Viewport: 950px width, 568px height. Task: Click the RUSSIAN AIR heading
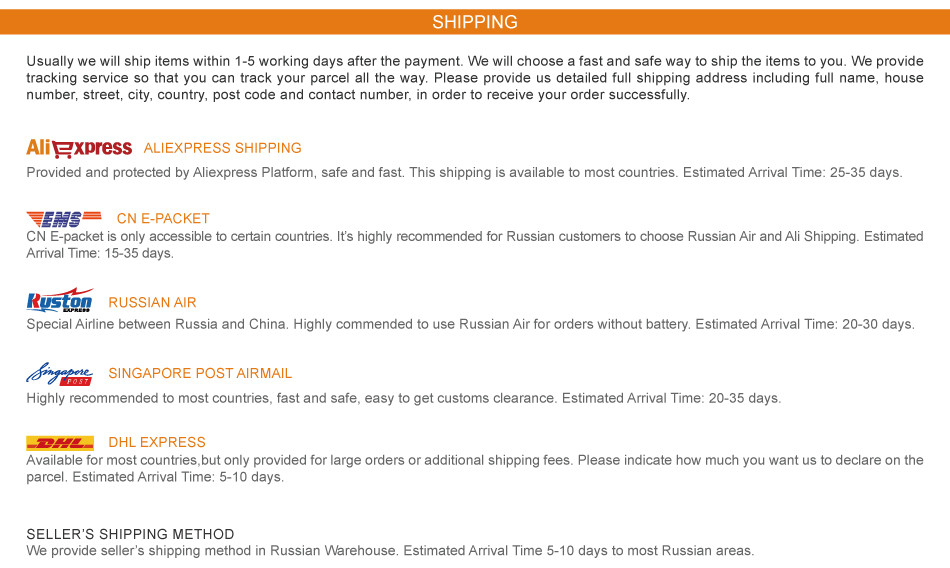point(152,303)
